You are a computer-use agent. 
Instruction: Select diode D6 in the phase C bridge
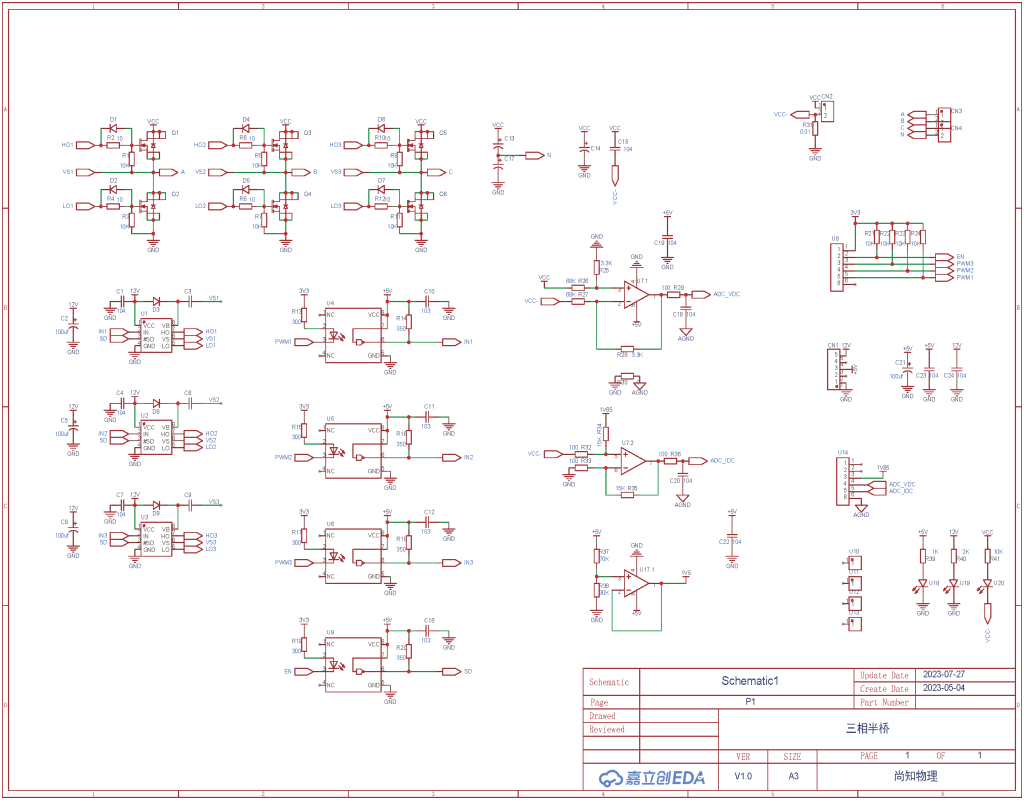point(382,128)
